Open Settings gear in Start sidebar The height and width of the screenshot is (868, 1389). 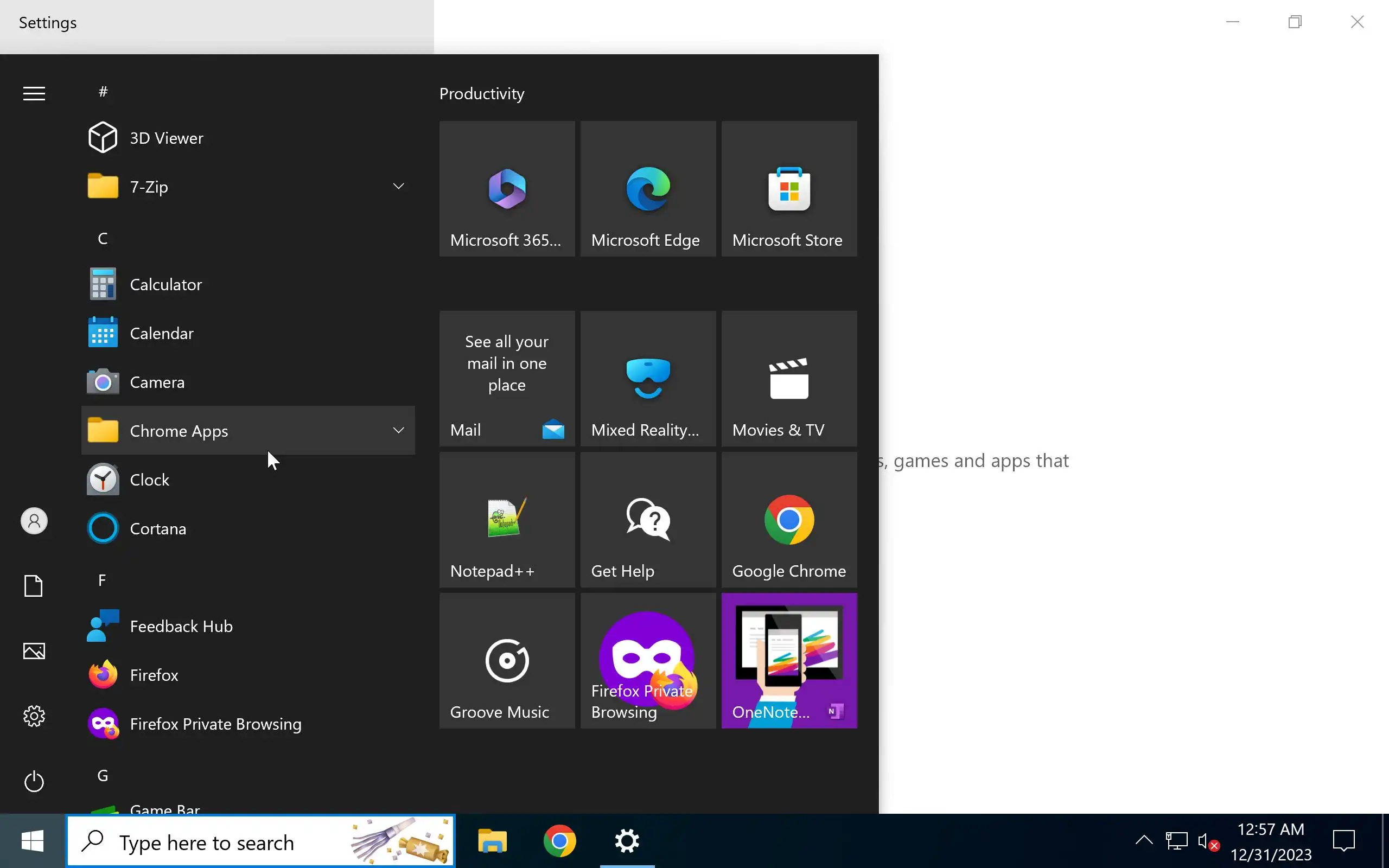coord(34,716)
